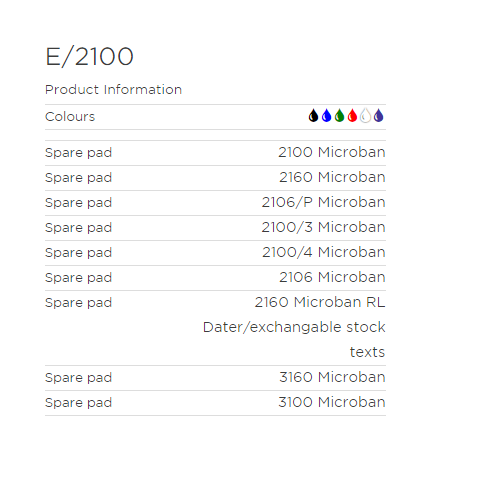Click the E/2100 product title
The image size is (500, 498).
click(x=89, y=57)
